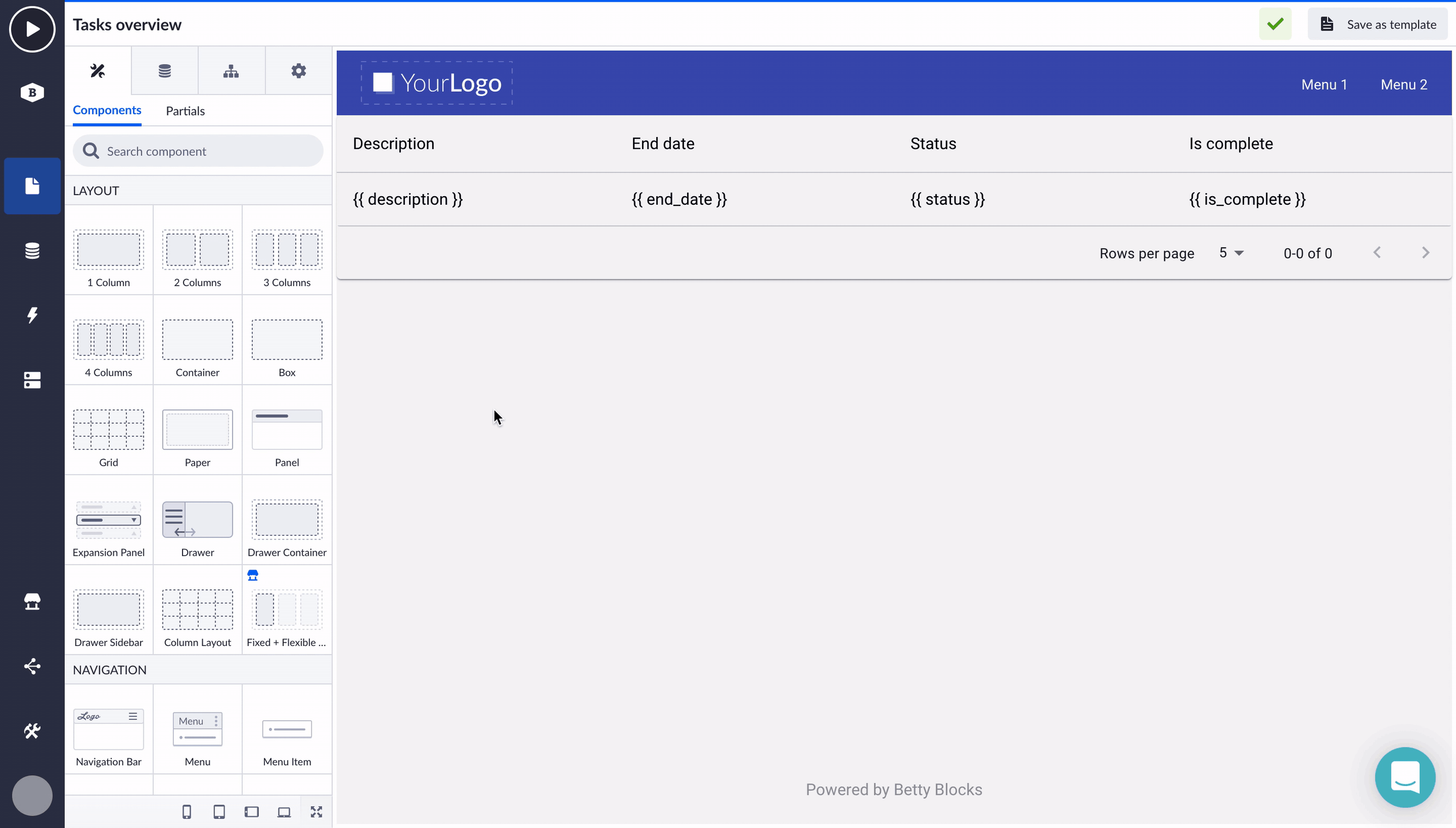
Task: Open the chat support bubble
Action: tap(1405, 777)
